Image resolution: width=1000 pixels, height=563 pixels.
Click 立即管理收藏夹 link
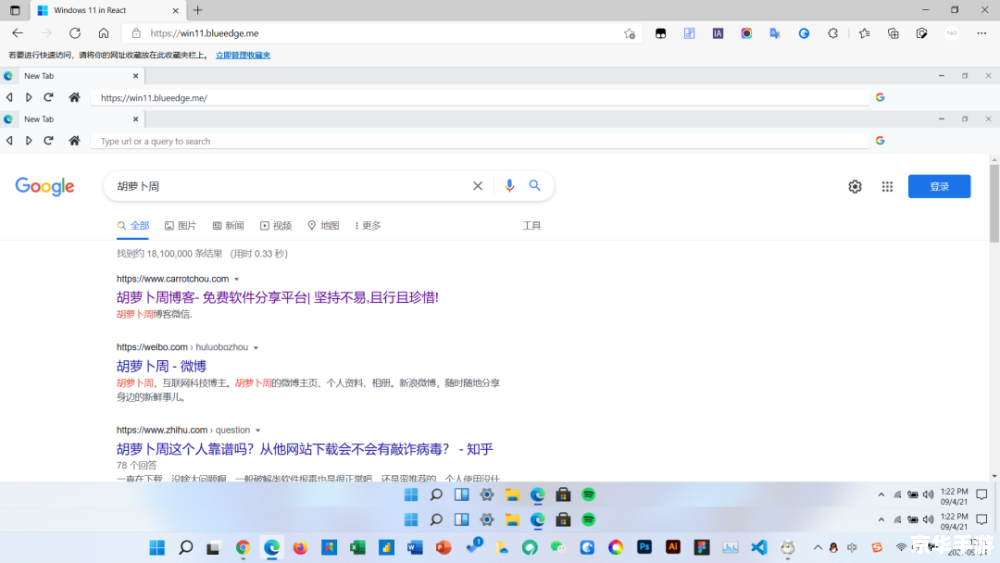(243, 55)
